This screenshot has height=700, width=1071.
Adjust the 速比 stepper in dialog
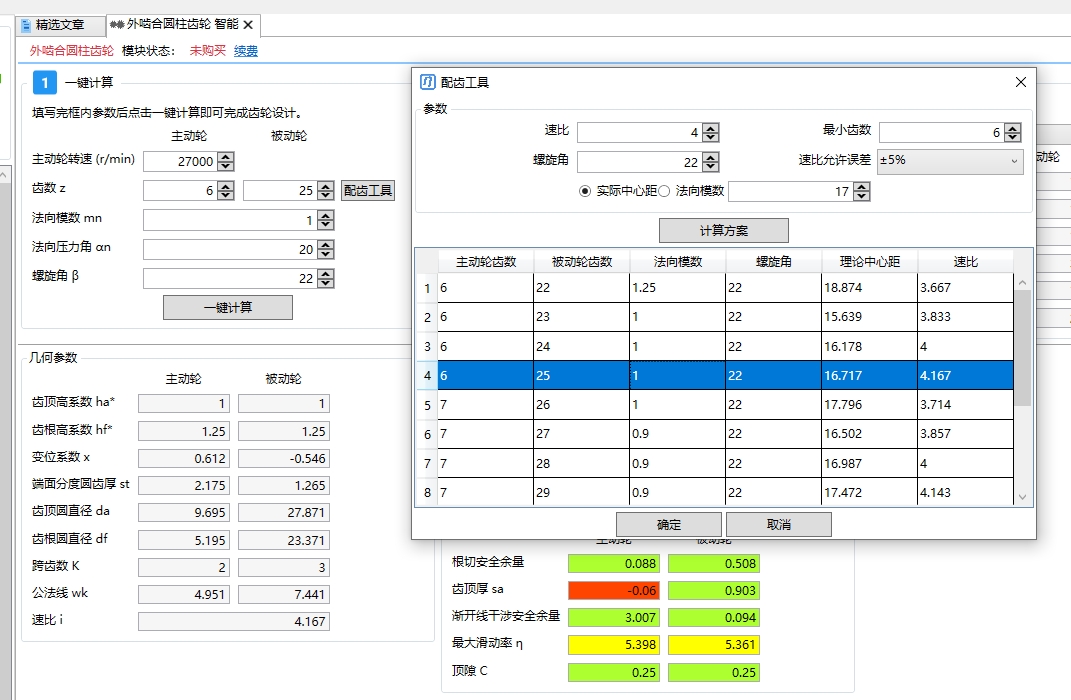pos(710,132)
